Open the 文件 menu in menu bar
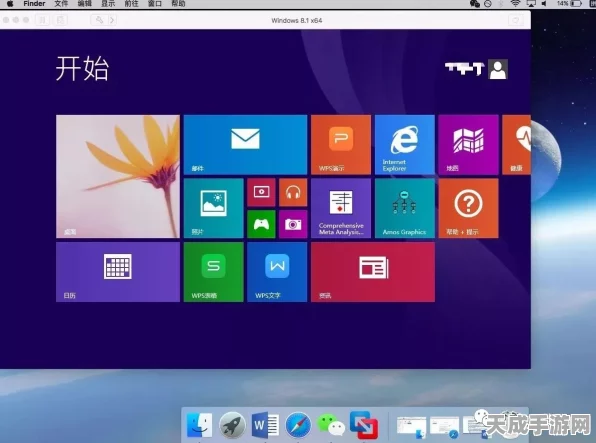The image size is (596, 443). click(x=61, y=4)
